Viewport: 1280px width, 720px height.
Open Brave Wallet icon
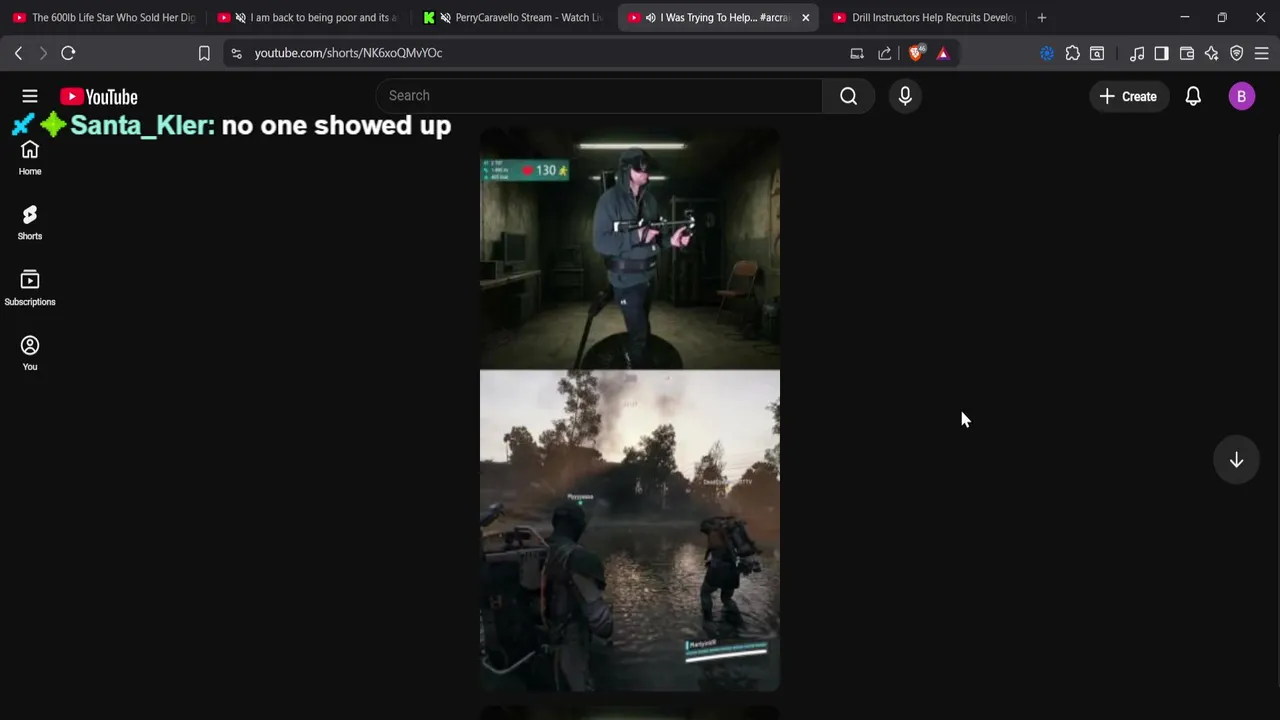(1187, 53)
